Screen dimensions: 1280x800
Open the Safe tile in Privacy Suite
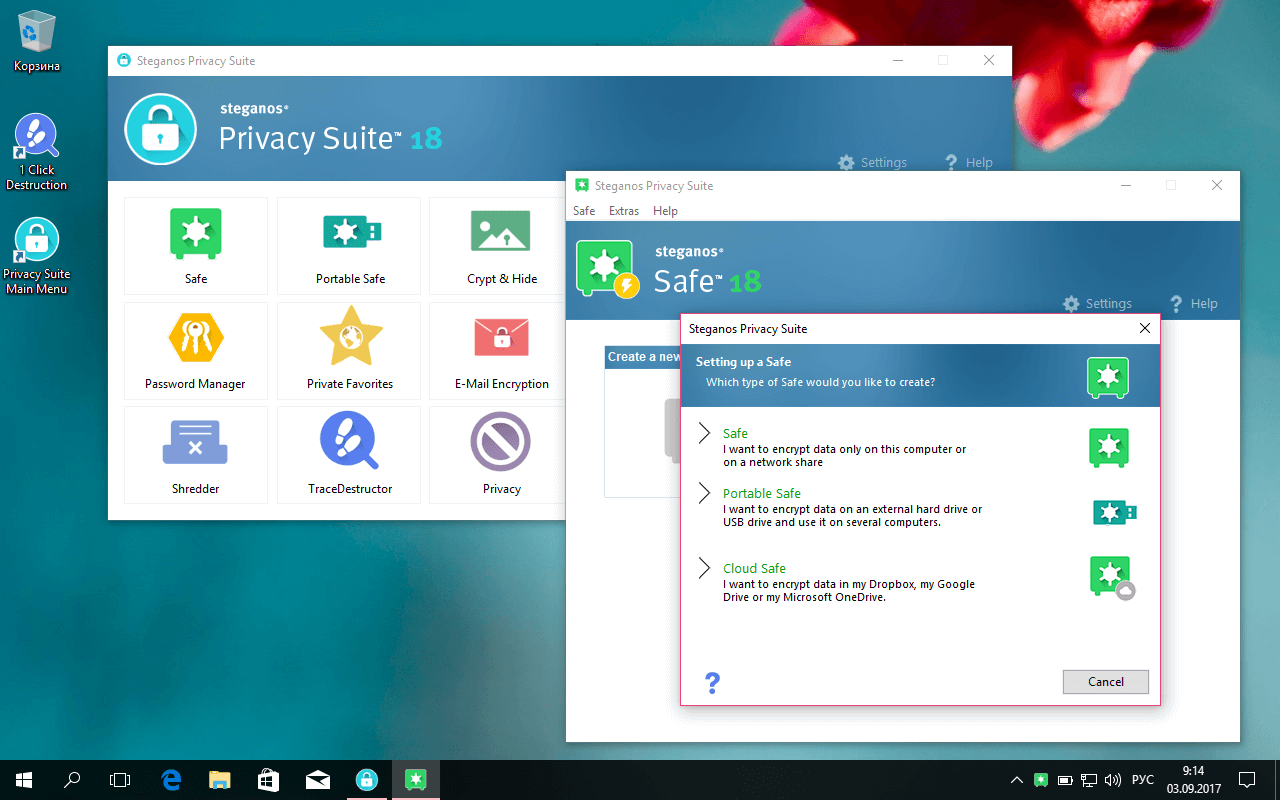click(196, 245)
